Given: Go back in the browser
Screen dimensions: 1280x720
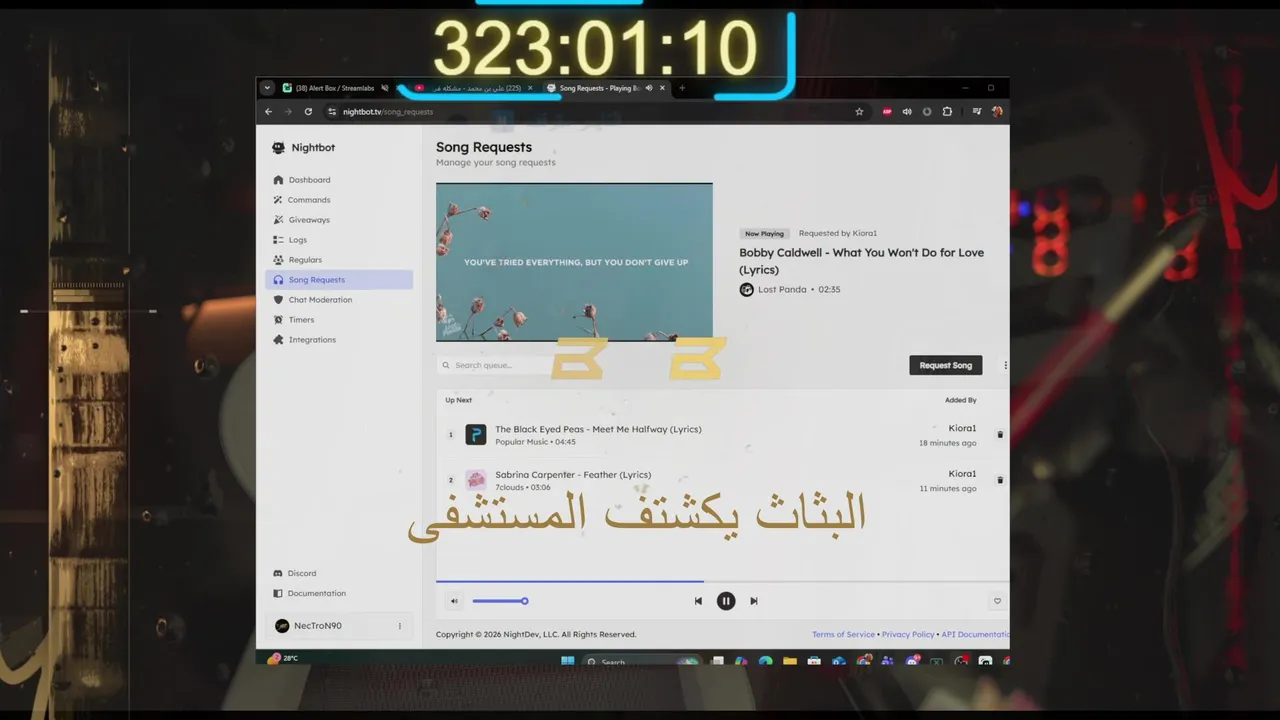Looking at the screenshot, I should [x=268, y=112].
